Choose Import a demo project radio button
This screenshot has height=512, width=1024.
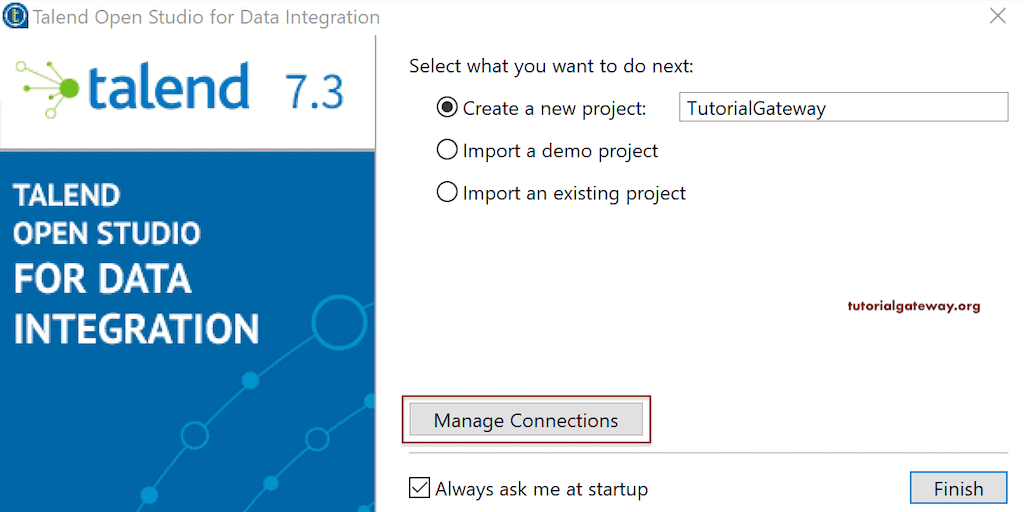pos(447,151)
